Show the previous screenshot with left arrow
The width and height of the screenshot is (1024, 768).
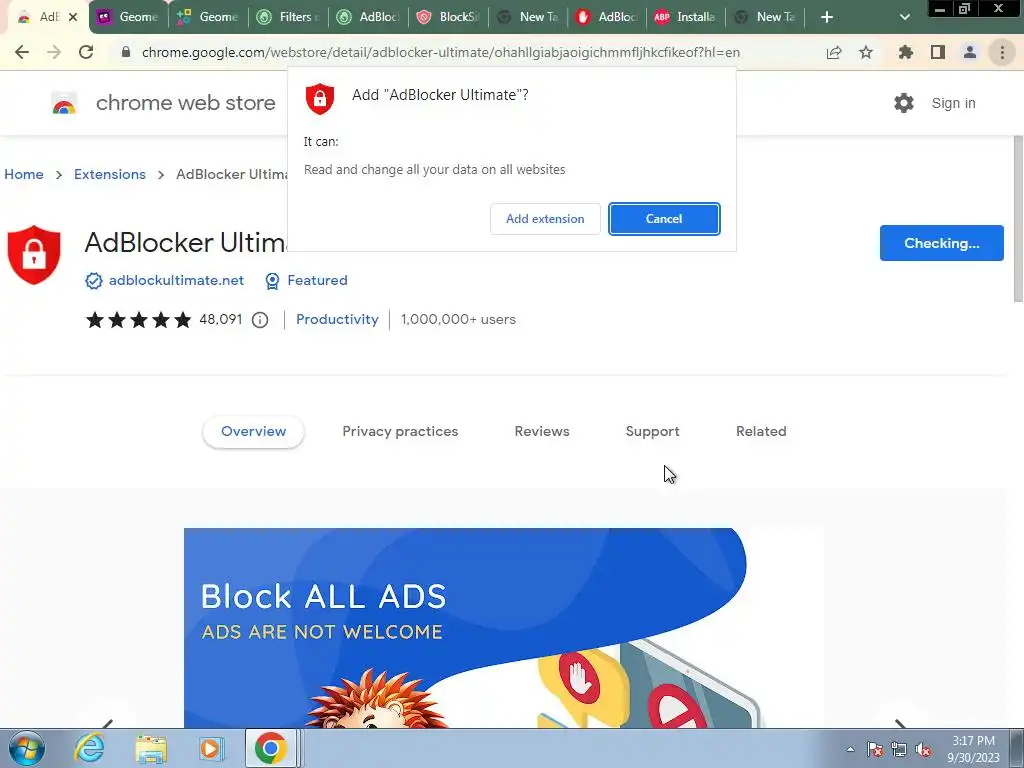108,722
